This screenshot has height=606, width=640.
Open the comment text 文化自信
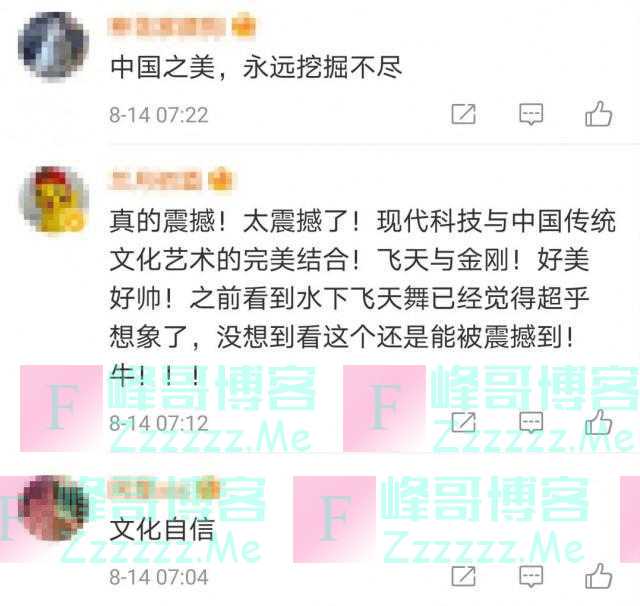tap(162, 530)
